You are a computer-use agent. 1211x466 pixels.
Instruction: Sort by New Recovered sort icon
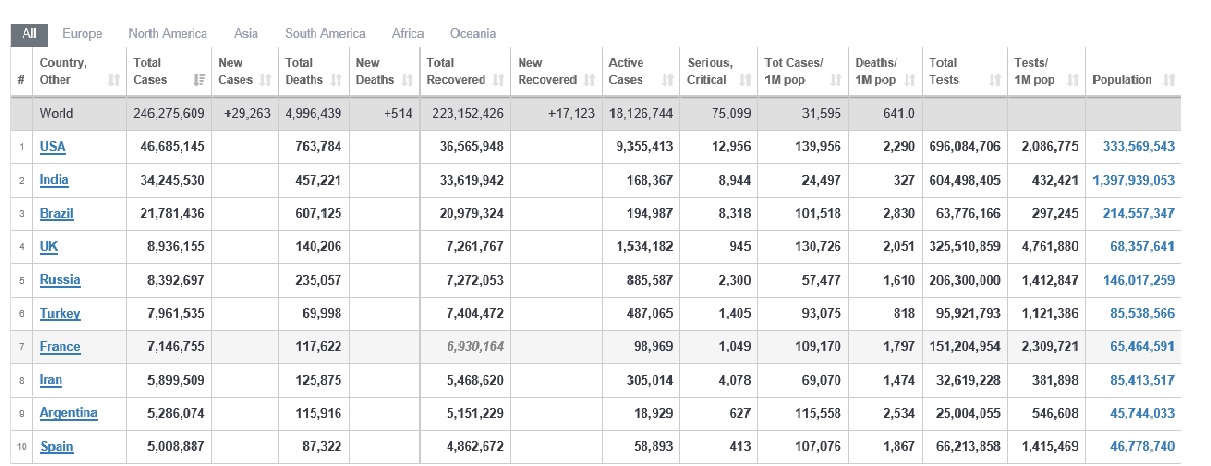pos(589,80)
